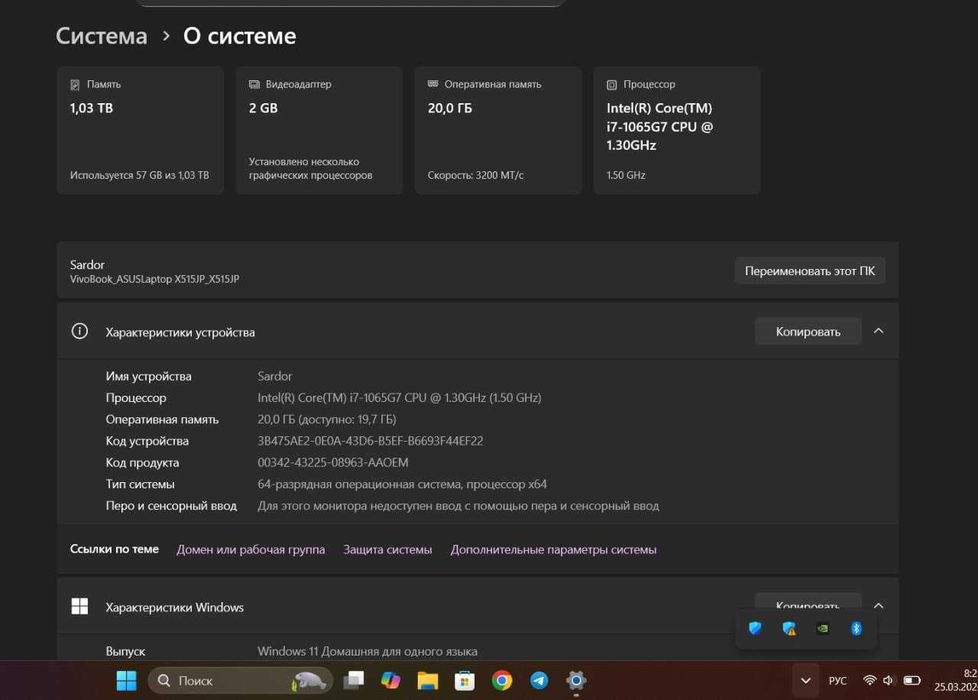Select the Установлено несколько графических процессоров text

[311, 168]
